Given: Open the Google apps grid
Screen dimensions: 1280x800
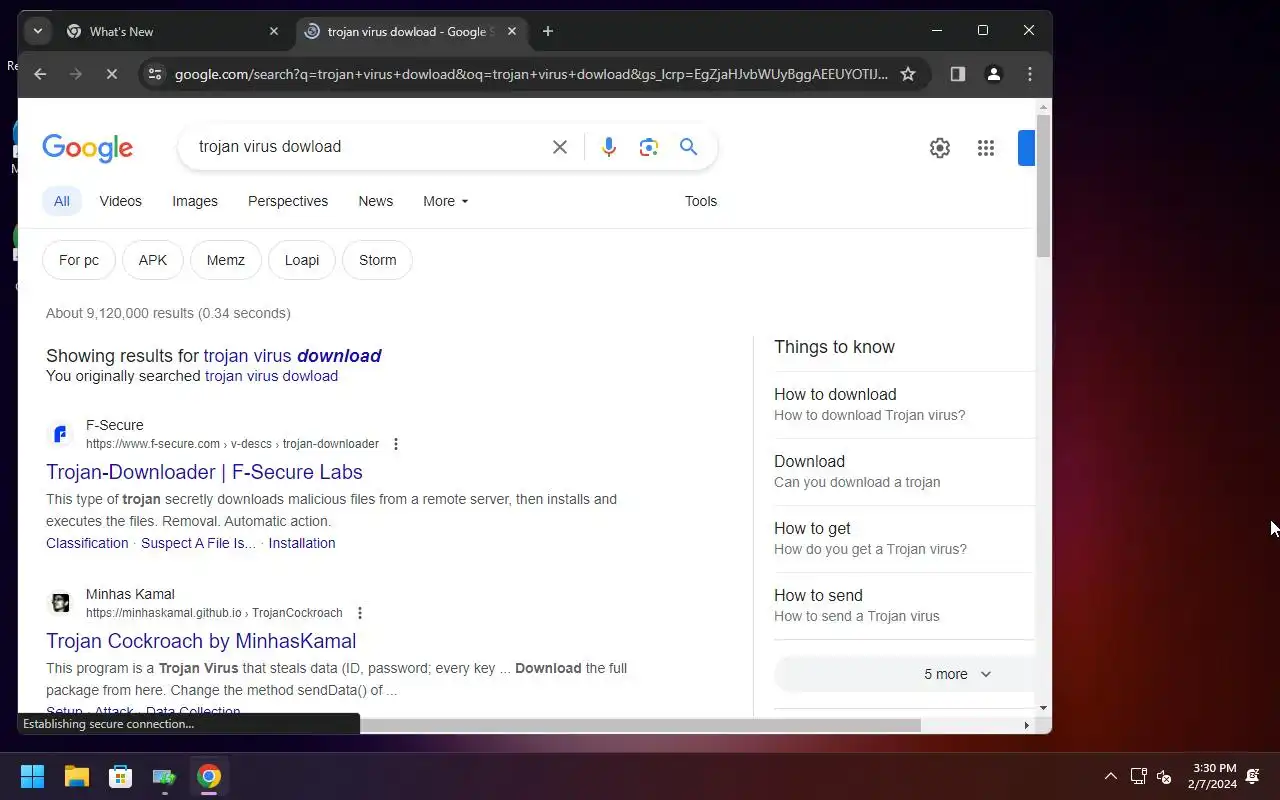Looking at the screenshot, I should click(x=986, y=148).
